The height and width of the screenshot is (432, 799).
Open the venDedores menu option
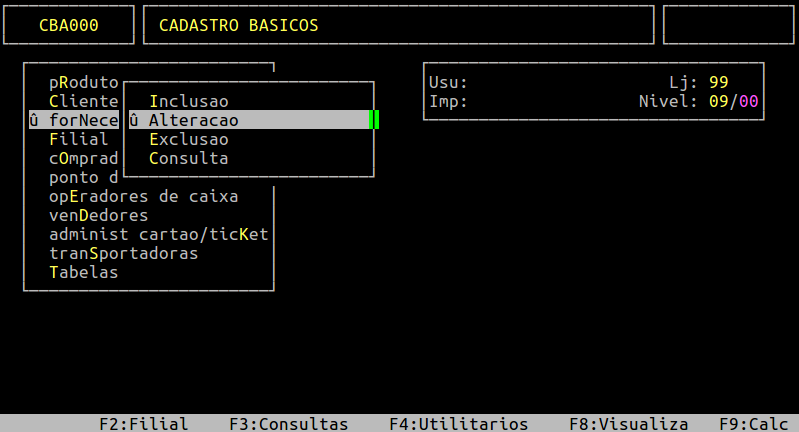coord(99,215)
